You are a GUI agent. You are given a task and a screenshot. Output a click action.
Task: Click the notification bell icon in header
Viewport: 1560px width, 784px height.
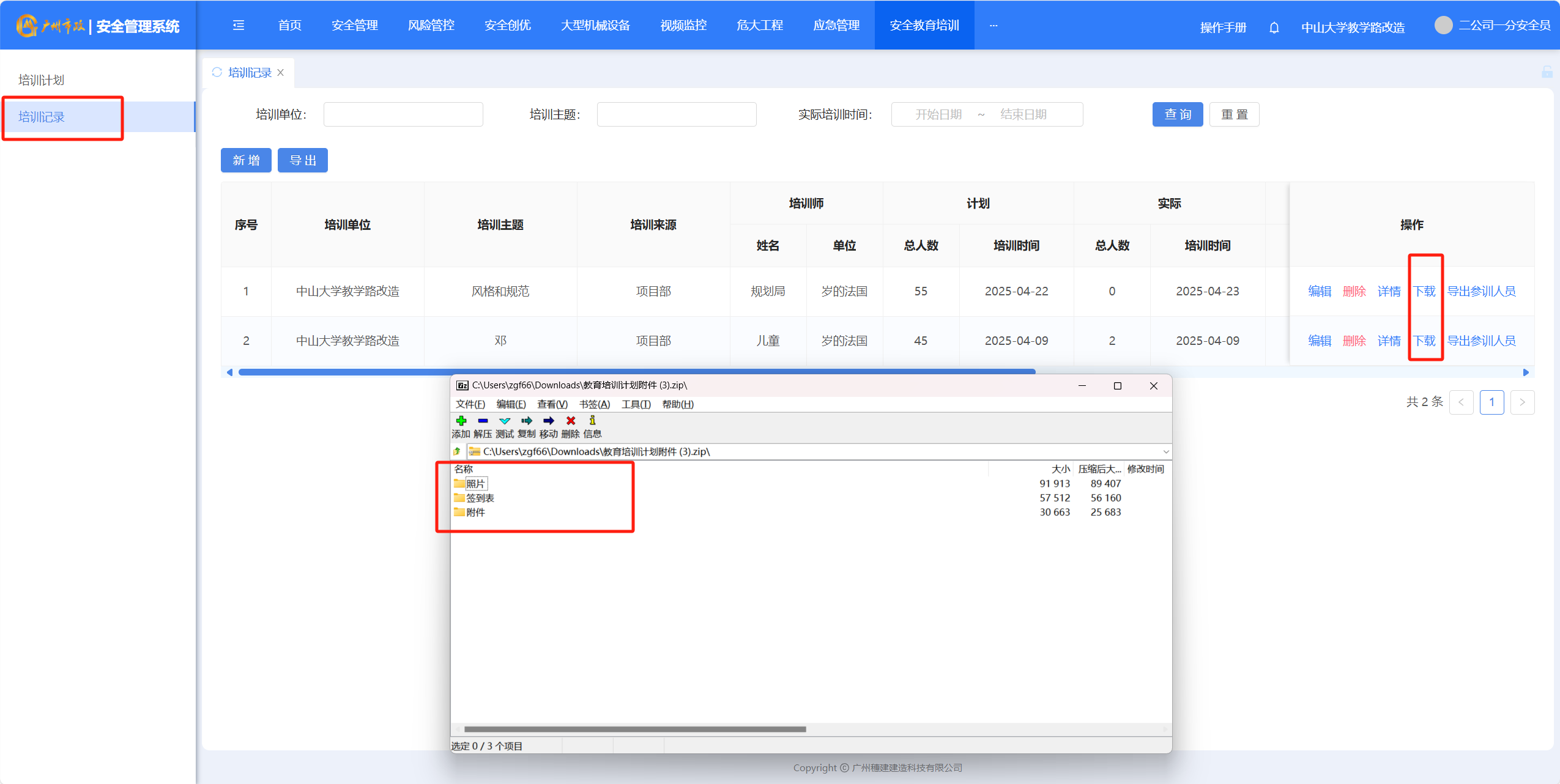point(1274,28)
